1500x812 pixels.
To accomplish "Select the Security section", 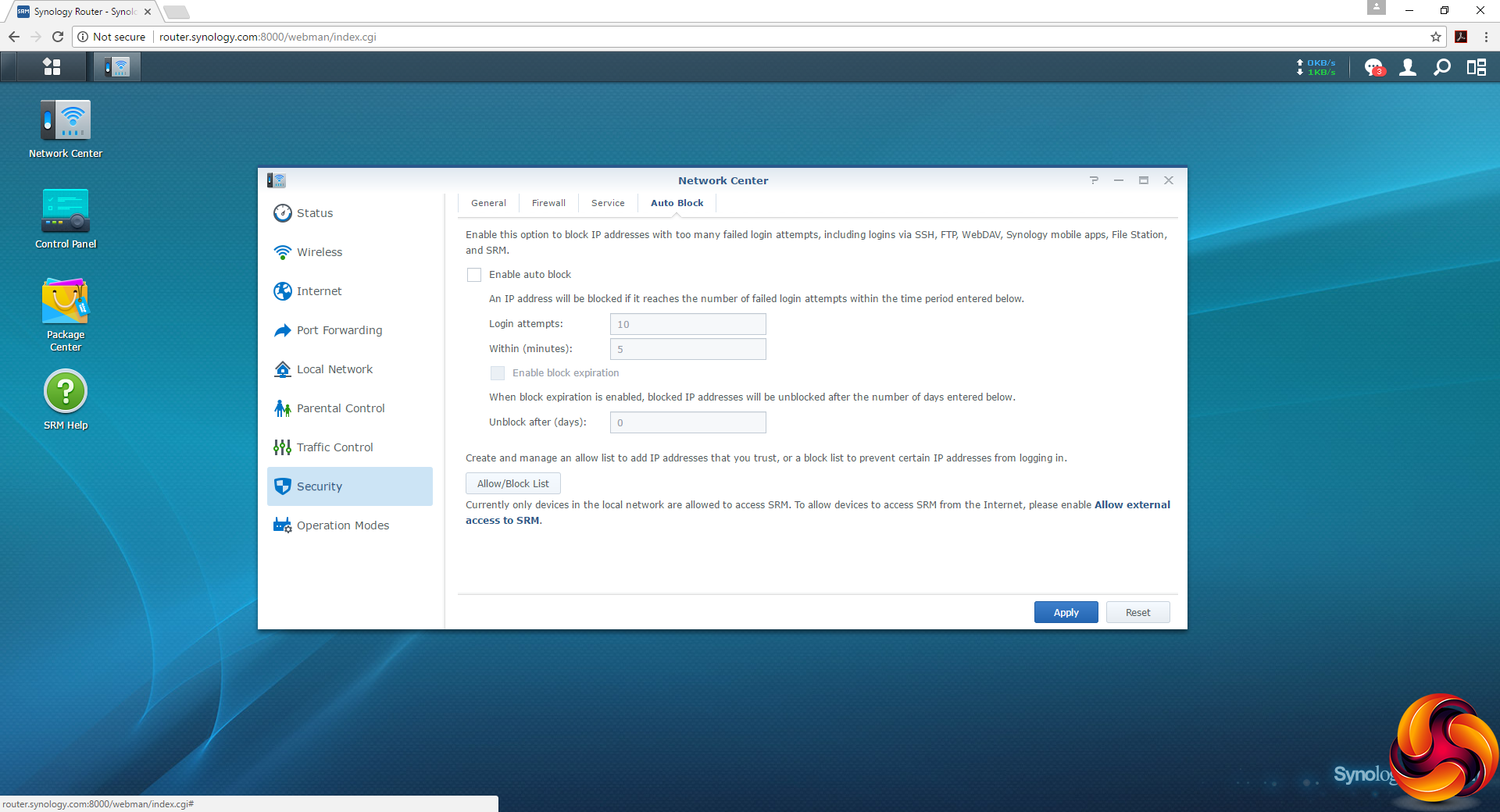I will [x=350, y=486].
